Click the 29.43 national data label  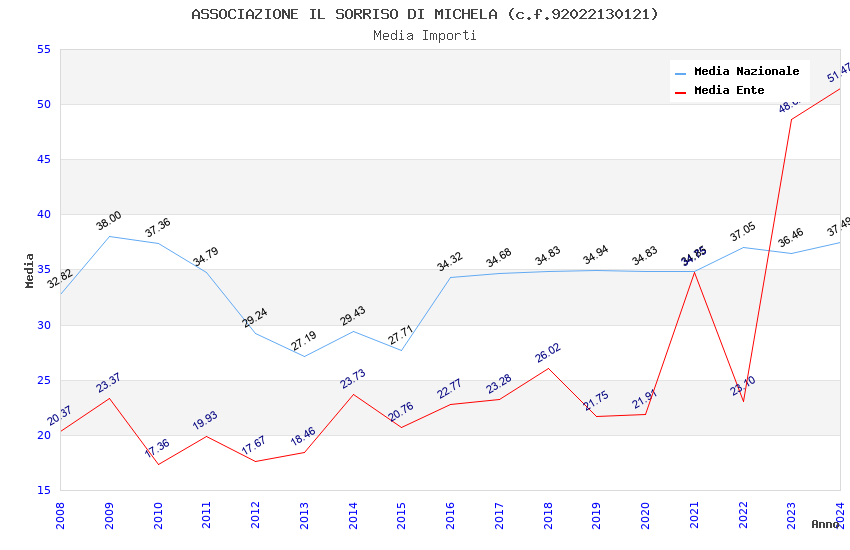(x=353, y=316)
